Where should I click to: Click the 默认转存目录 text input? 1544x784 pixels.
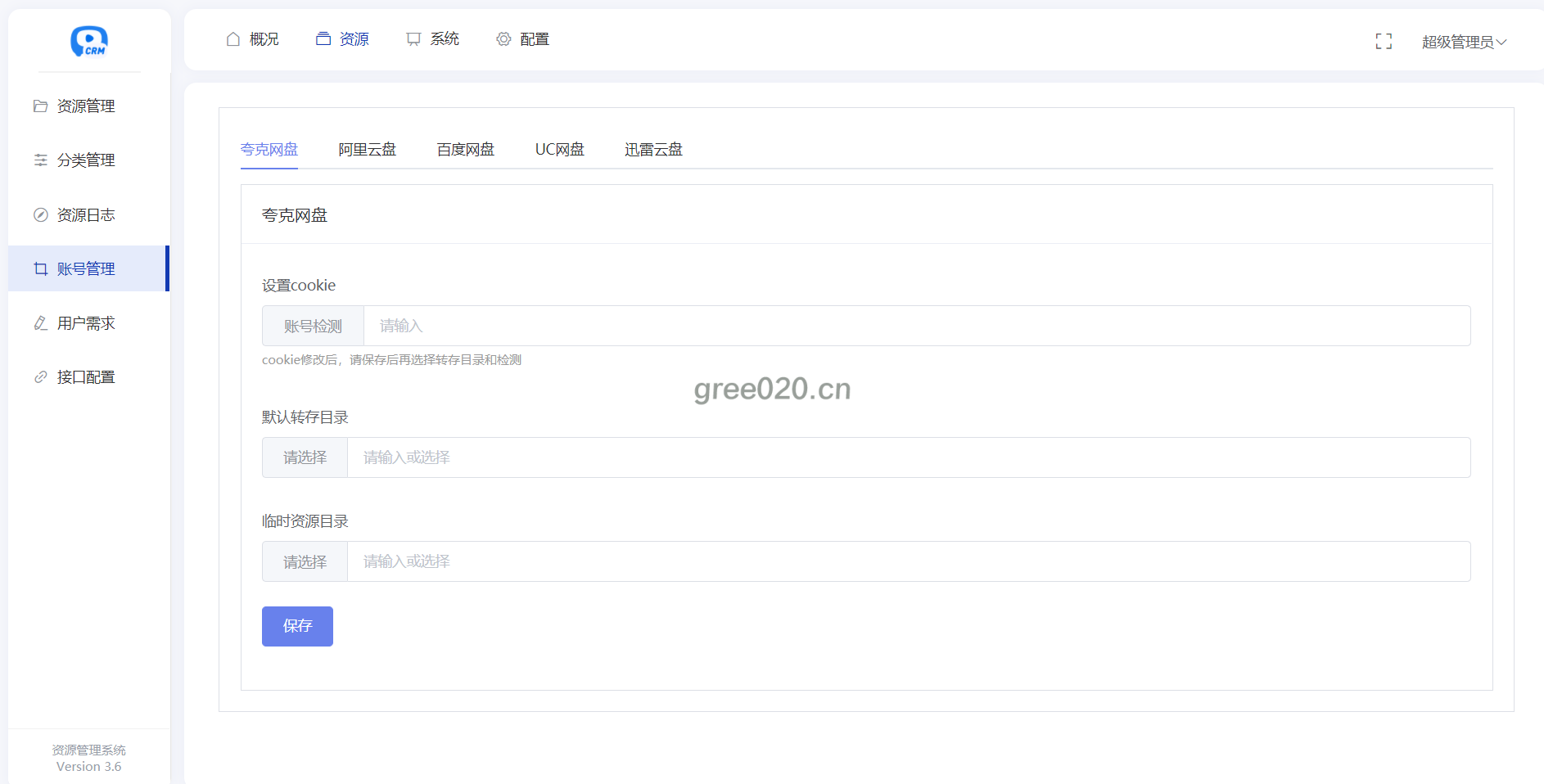[x=908, y=457]
